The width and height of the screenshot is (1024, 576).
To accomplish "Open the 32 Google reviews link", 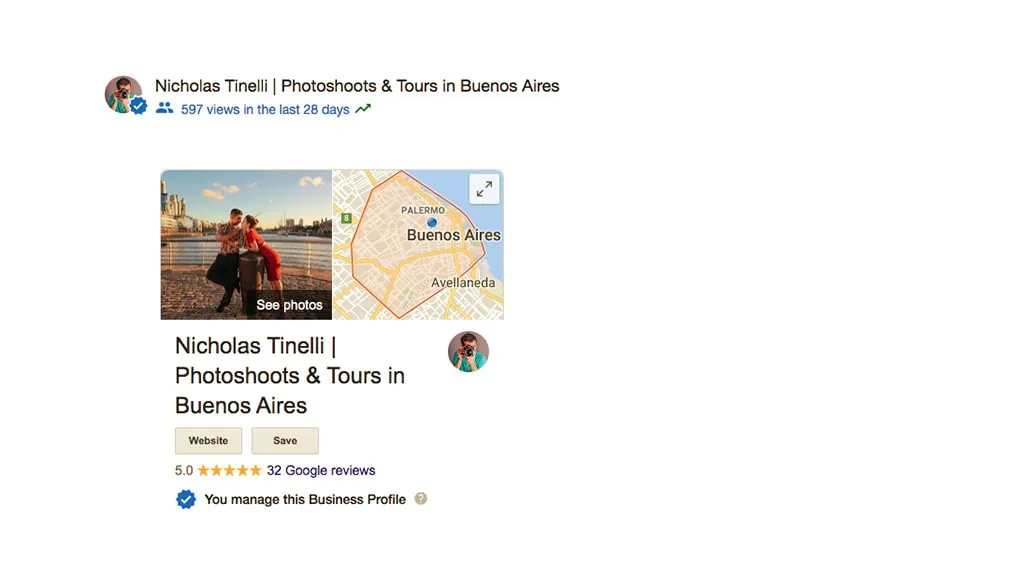I will click(x=318, y=470).
